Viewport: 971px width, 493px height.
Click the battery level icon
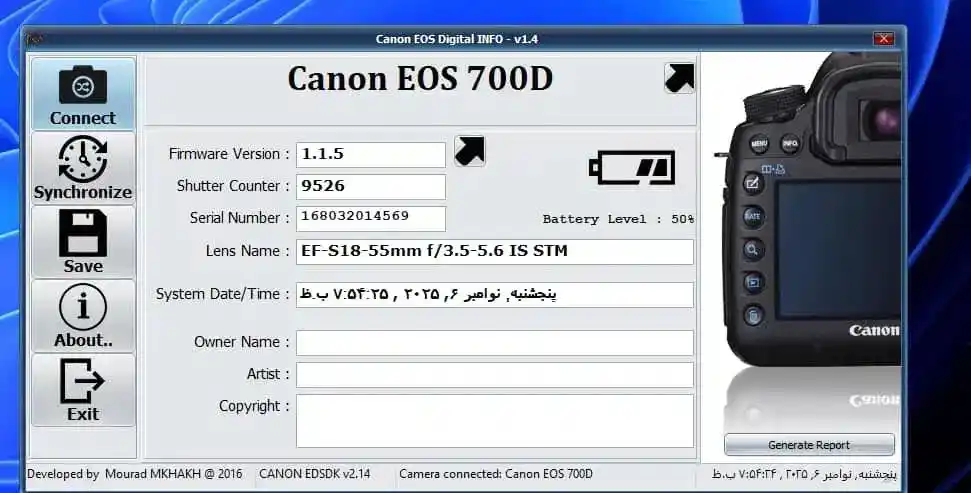click(631, 167)
